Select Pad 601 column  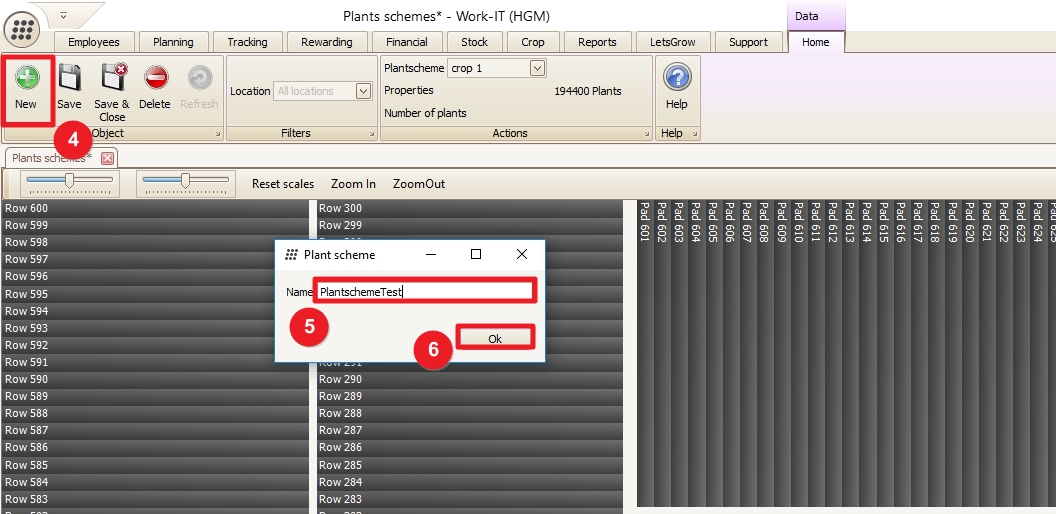click(645, 353)
